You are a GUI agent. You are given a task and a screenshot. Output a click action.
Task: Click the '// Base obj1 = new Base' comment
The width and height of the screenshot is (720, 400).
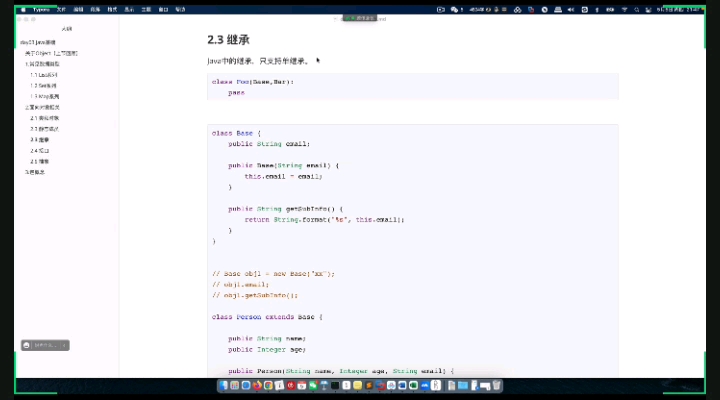(x=273, y=274)
